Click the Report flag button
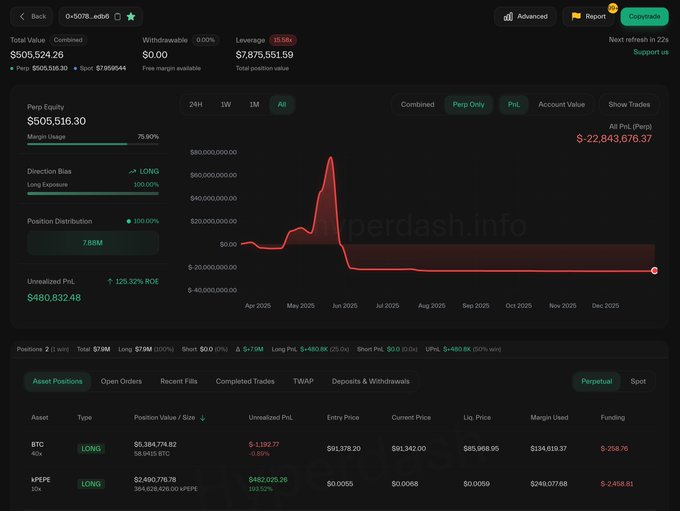Screen dimensions: 680x511 (588, 16)
